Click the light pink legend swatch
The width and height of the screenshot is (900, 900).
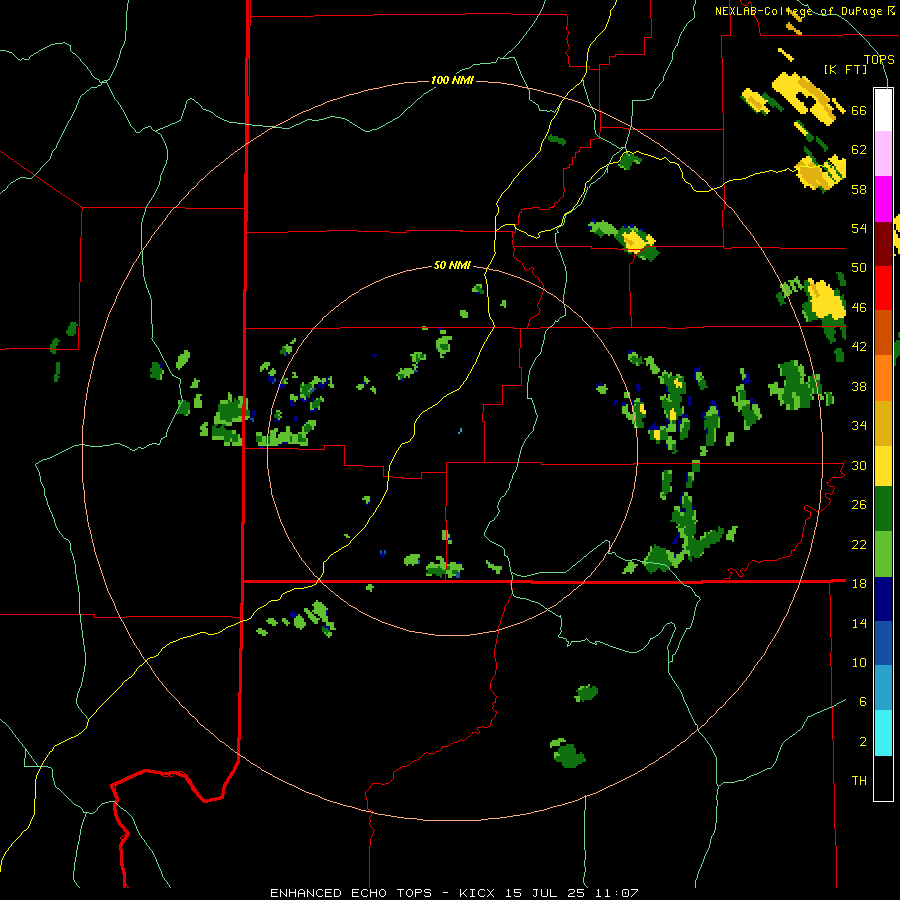[x=883, y=153]
